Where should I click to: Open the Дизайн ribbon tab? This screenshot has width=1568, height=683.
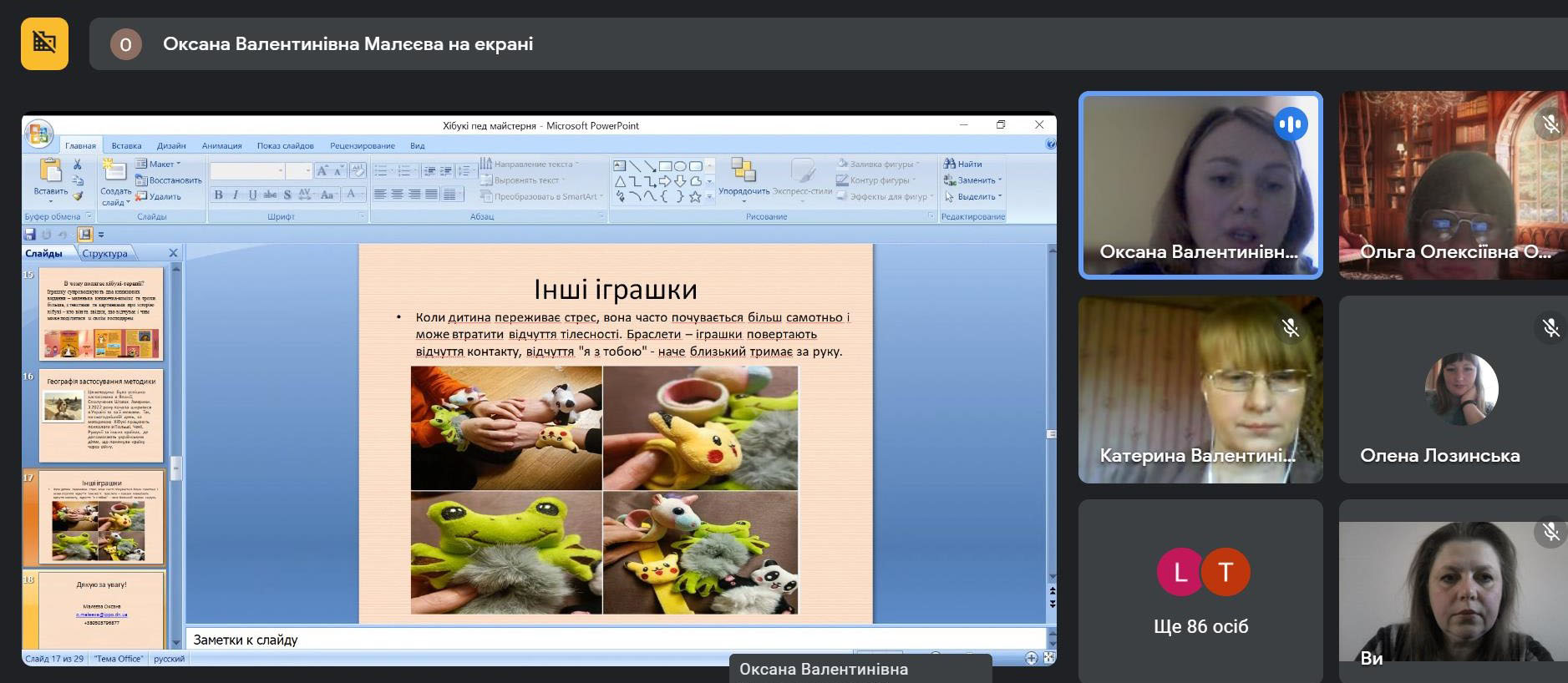pyautogui.click(x=171, y=145)
